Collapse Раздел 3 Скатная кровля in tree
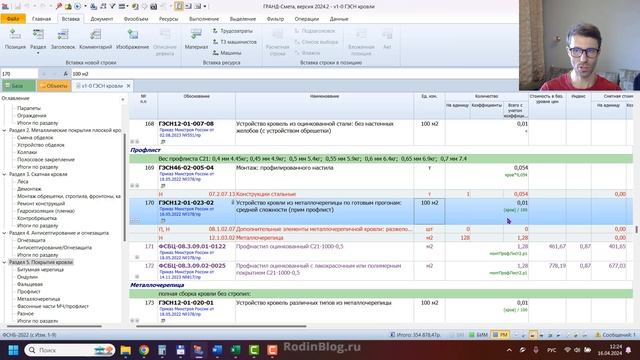Screen dimensions: 640x360 point(4,174)
